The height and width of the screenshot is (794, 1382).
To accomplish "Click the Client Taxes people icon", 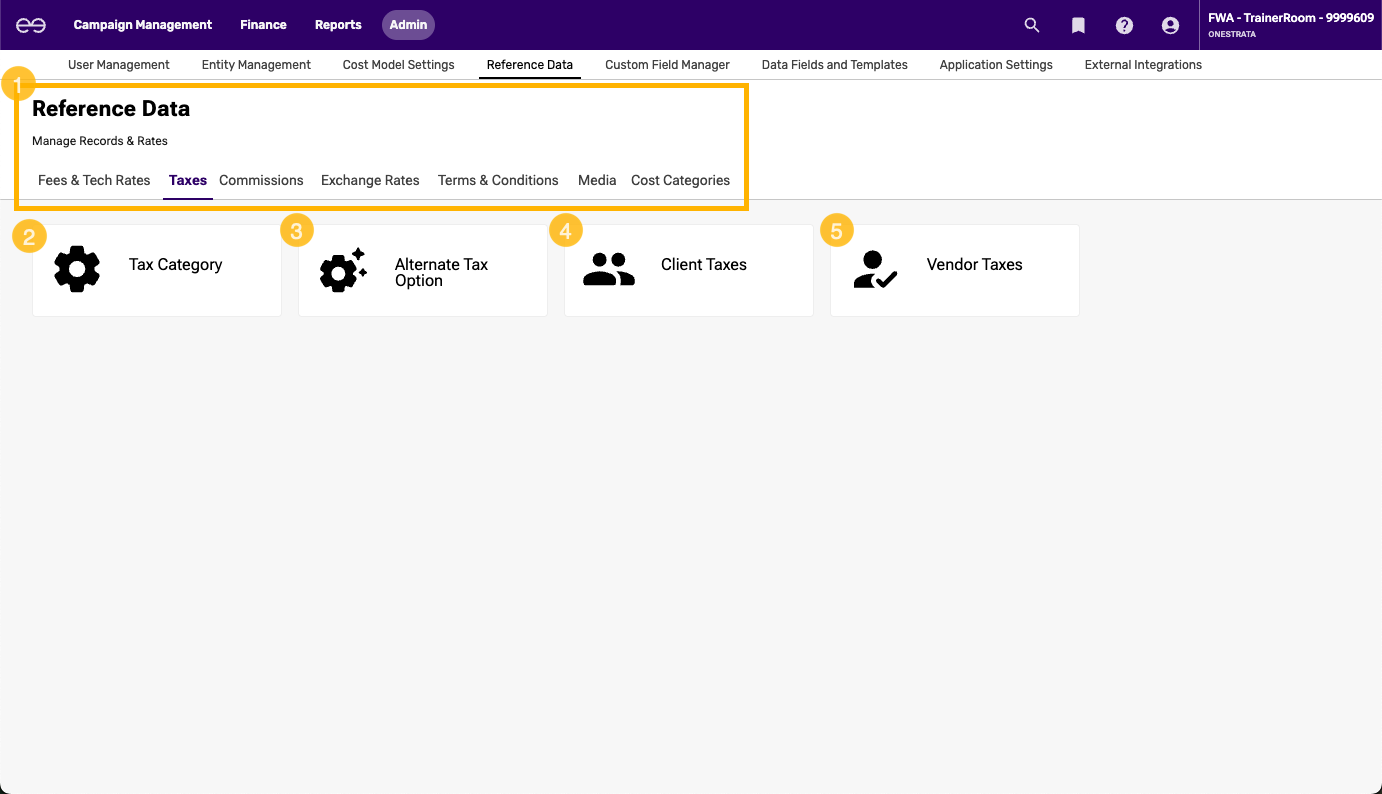I will 608,270.
